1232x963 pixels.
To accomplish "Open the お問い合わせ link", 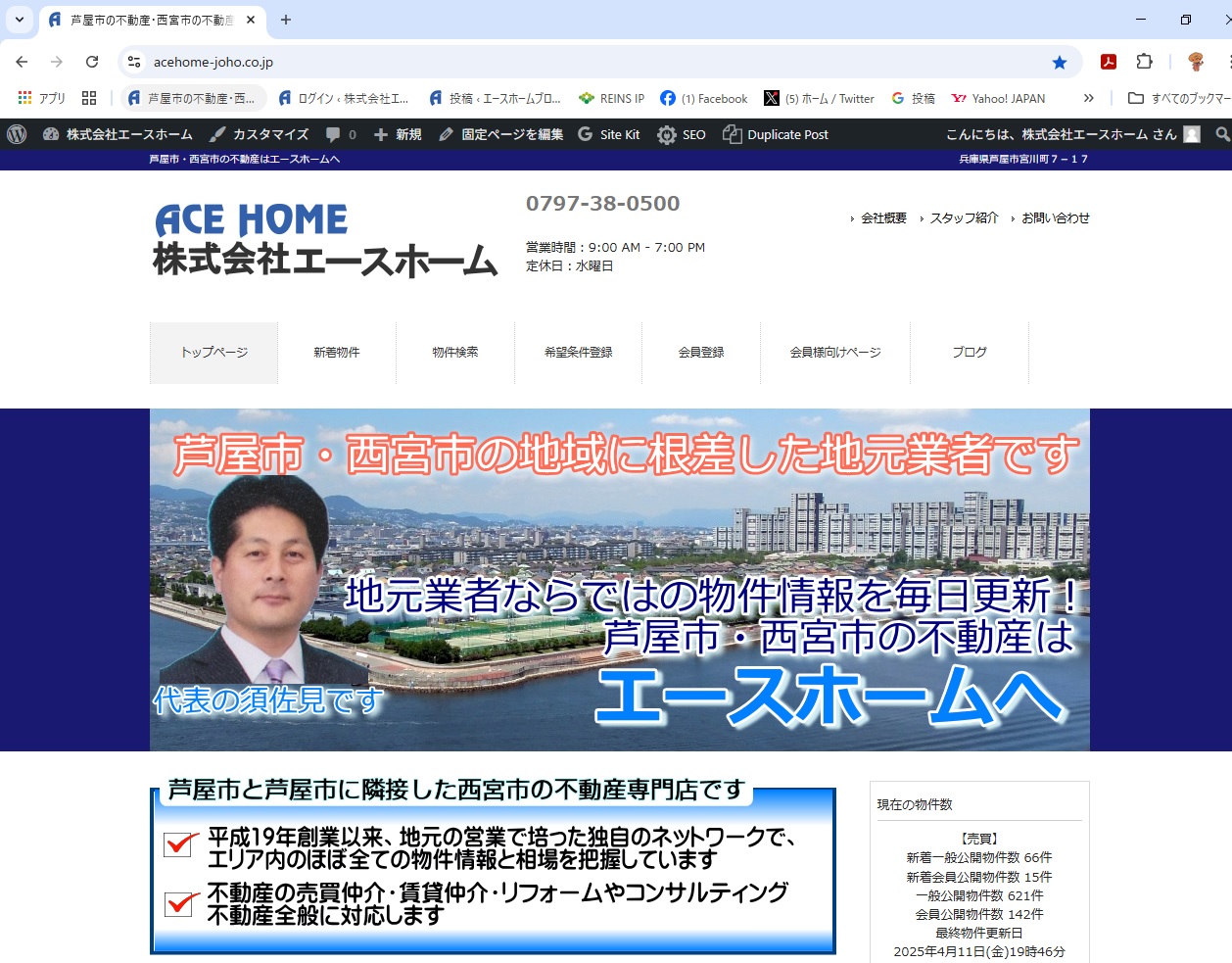I will click(x=1055, y=218).
